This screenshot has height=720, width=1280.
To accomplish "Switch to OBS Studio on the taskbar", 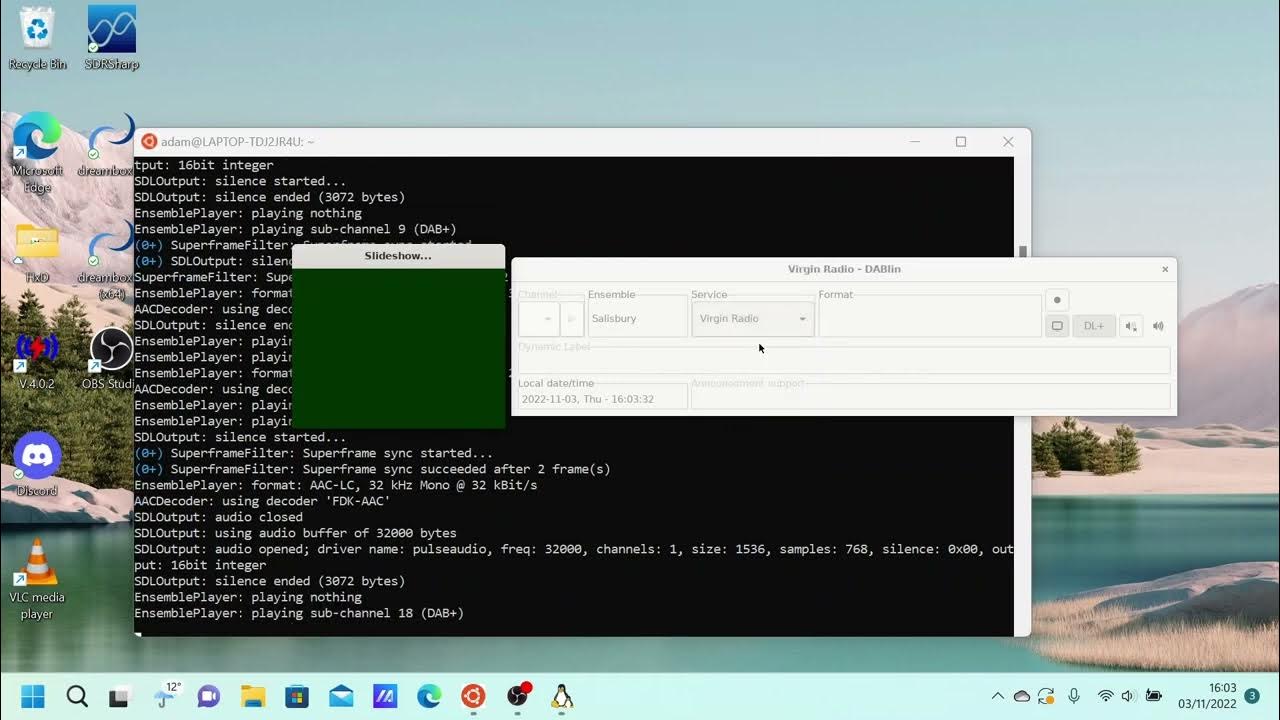I will pos(518,696).
